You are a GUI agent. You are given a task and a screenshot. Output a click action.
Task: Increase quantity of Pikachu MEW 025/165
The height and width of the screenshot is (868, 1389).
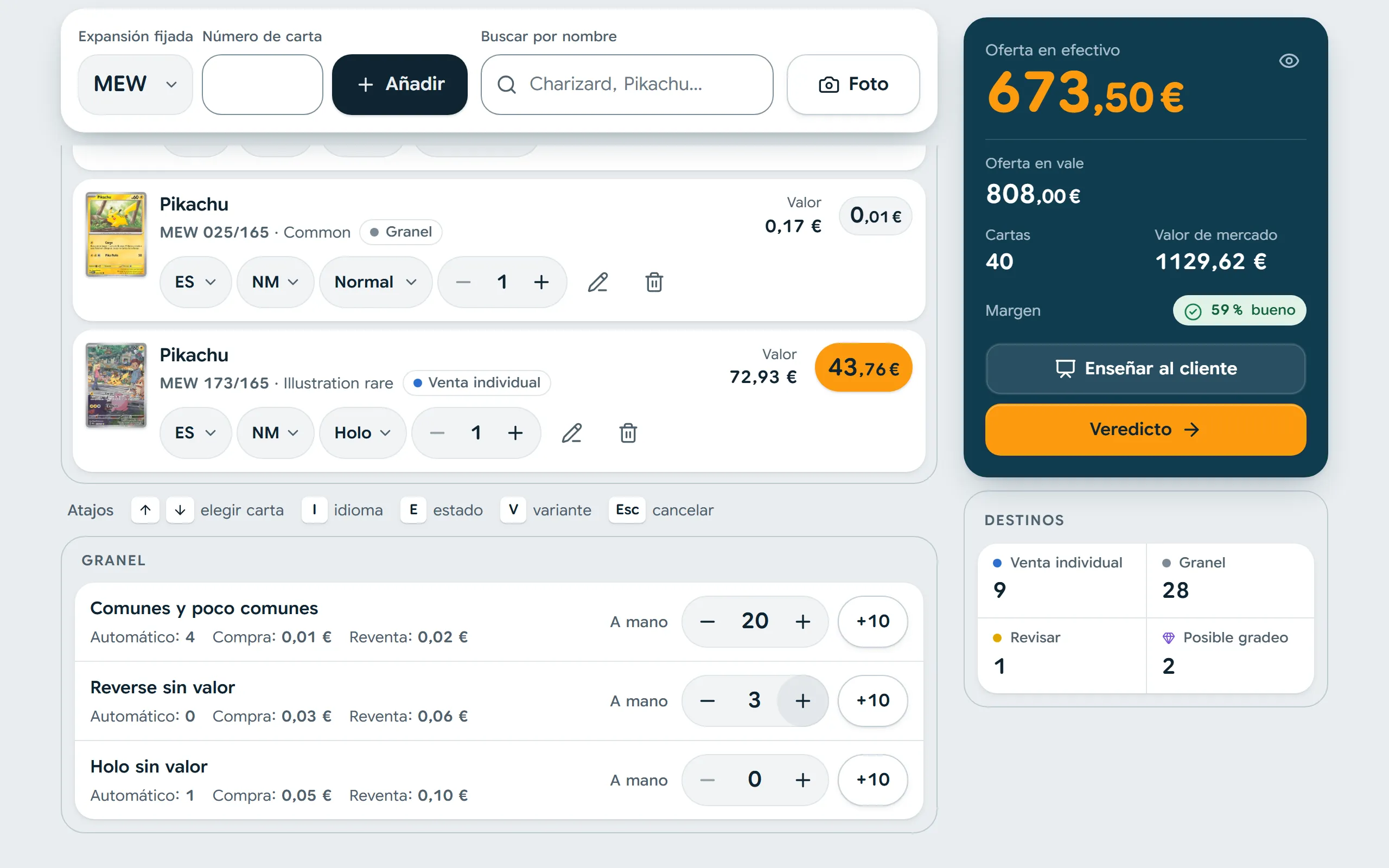pyautogui.click(x=541, y=282)
